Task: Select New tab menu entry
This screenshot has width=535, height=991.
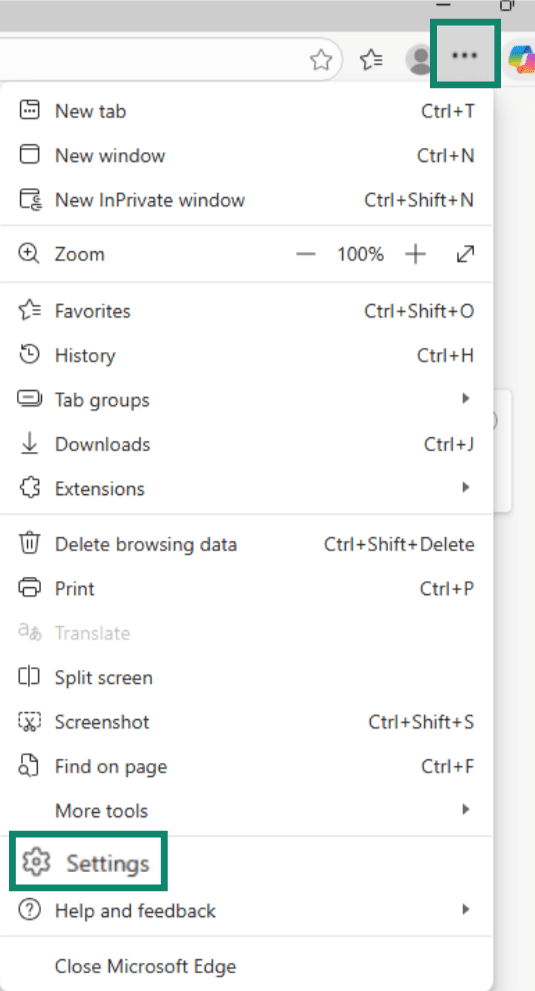Action: [x=247, y=111]
